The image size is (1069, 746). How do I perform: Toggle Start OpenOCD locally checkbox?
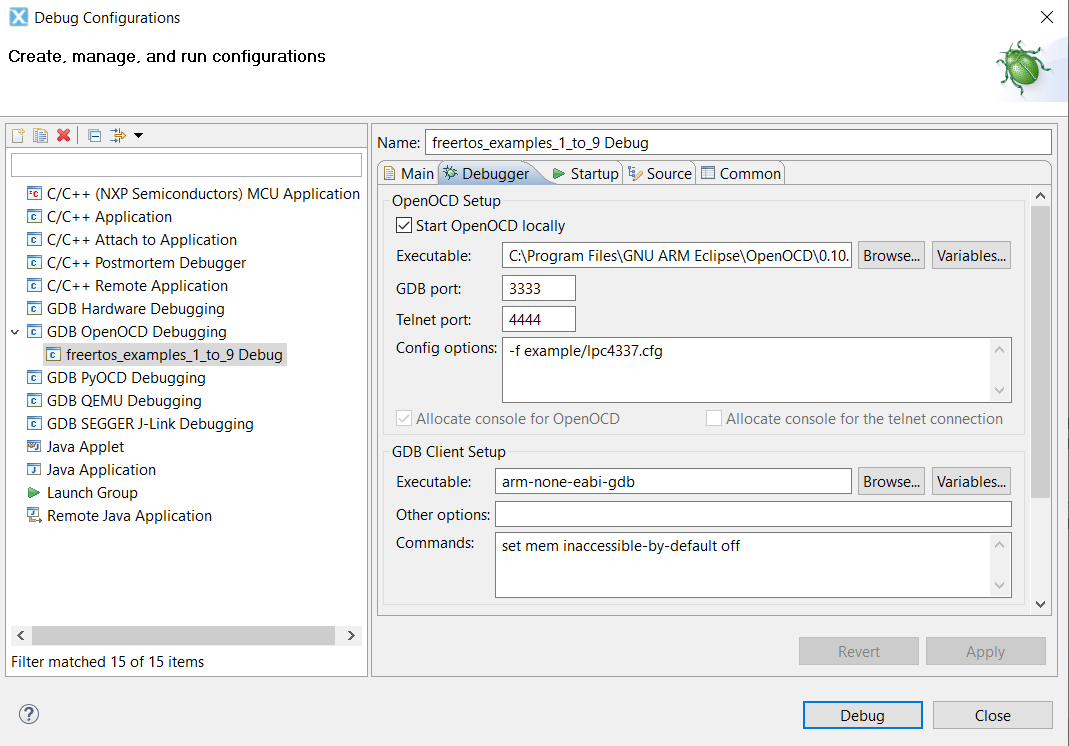(404, 226)
